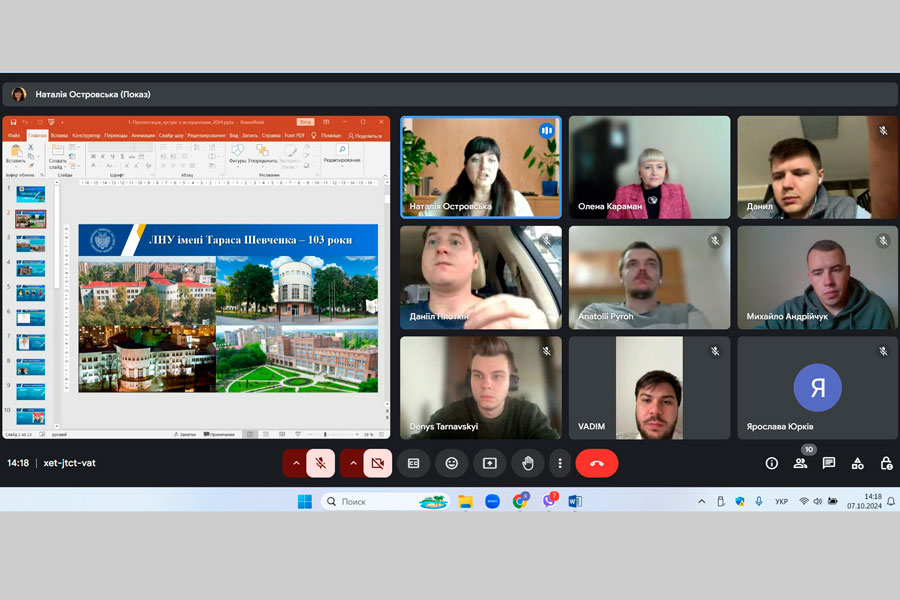Viewport: 900px width, 600px height.
Task: Raise hand in the meeting
Action: 527,463
